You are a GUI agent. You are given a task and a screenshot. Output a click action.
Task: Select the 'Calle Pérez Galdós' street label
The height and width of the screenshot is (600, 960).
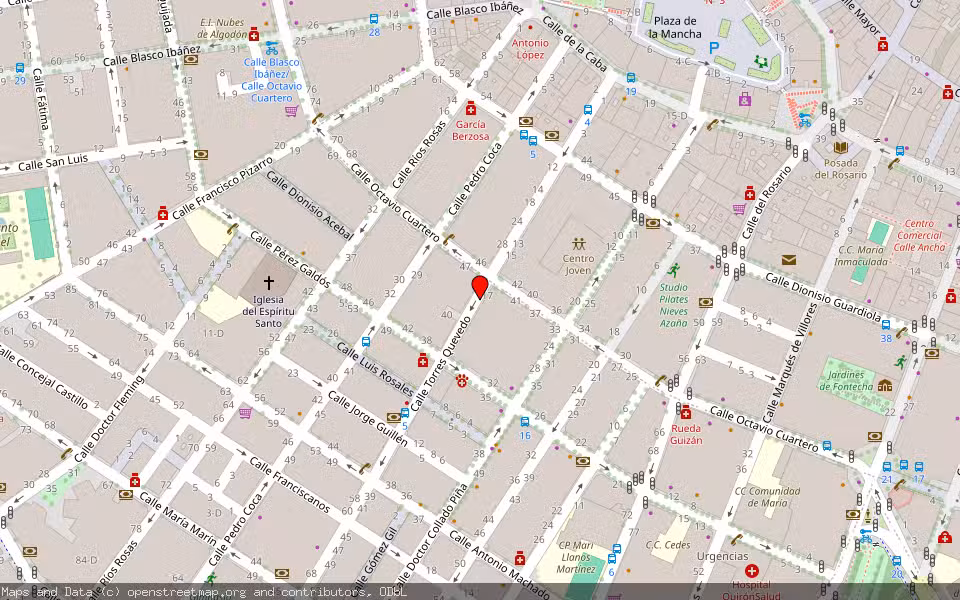[290, 260]
